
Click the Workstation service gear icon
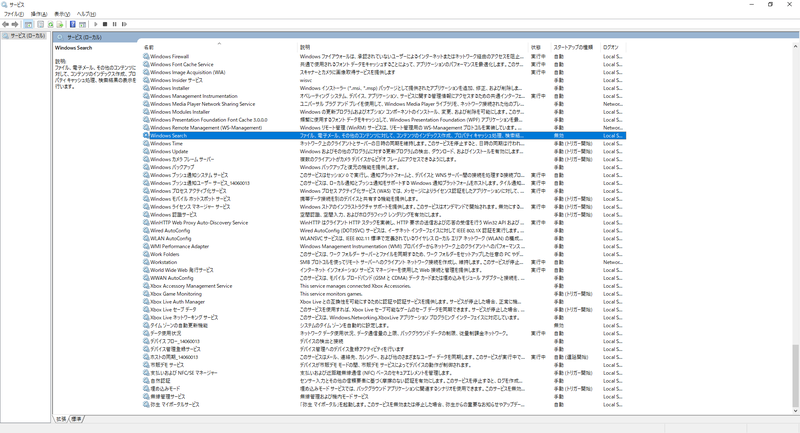pos(146,262)
